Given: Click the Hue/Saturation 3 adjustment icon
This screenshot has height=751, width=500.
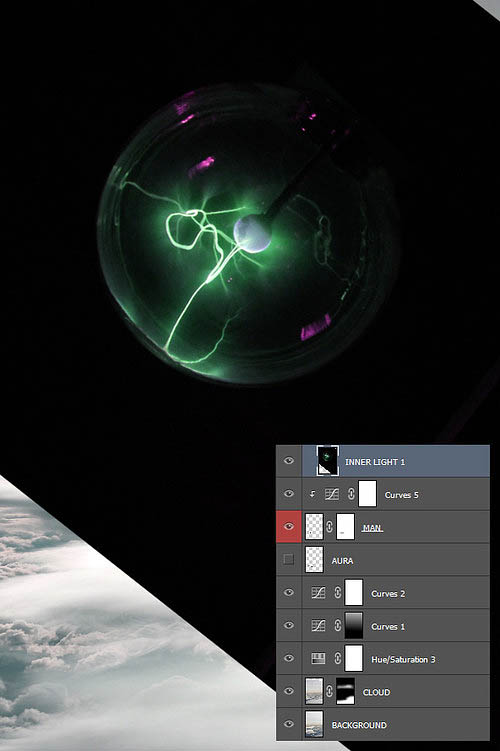Looking at the screenshot, I should 318,658.
